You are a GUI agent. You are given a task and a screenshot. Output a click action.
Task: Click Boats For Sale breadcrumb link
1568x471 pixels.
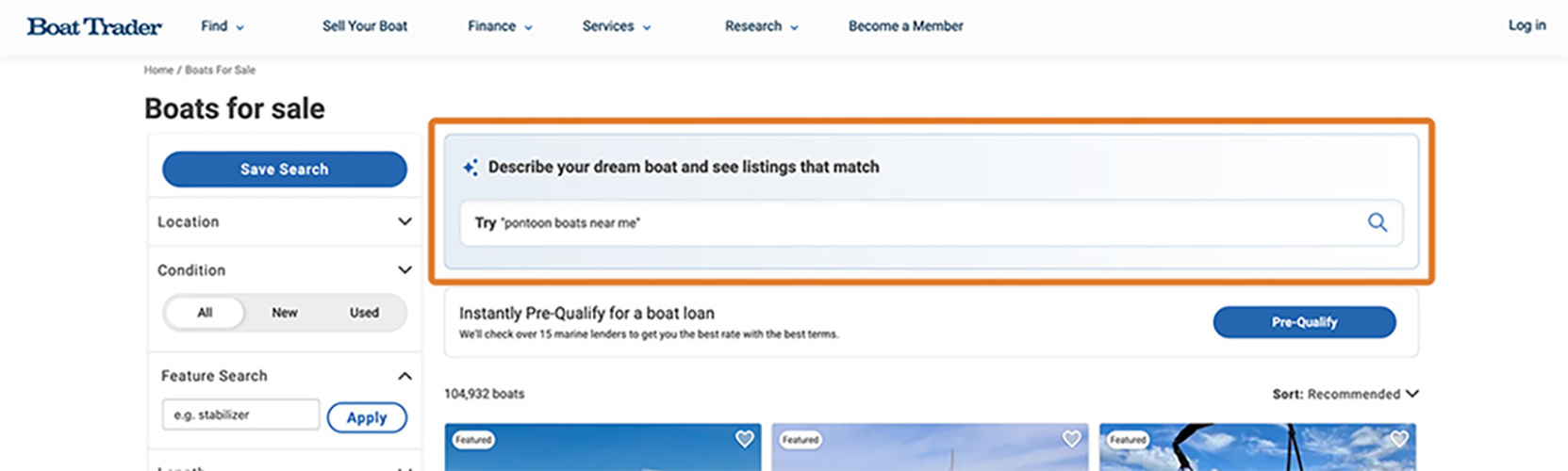pyautogui.click(x=220, y=70)
